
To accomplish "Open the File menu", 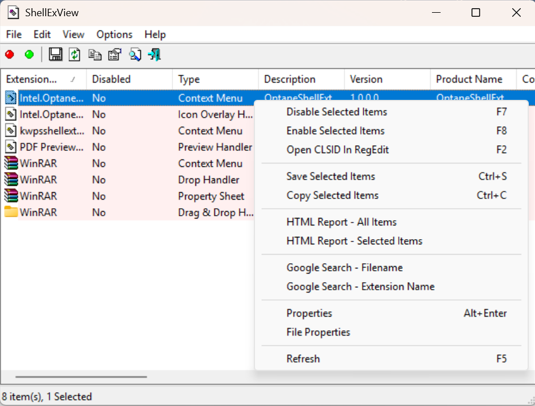I will [x=14, y=34].
